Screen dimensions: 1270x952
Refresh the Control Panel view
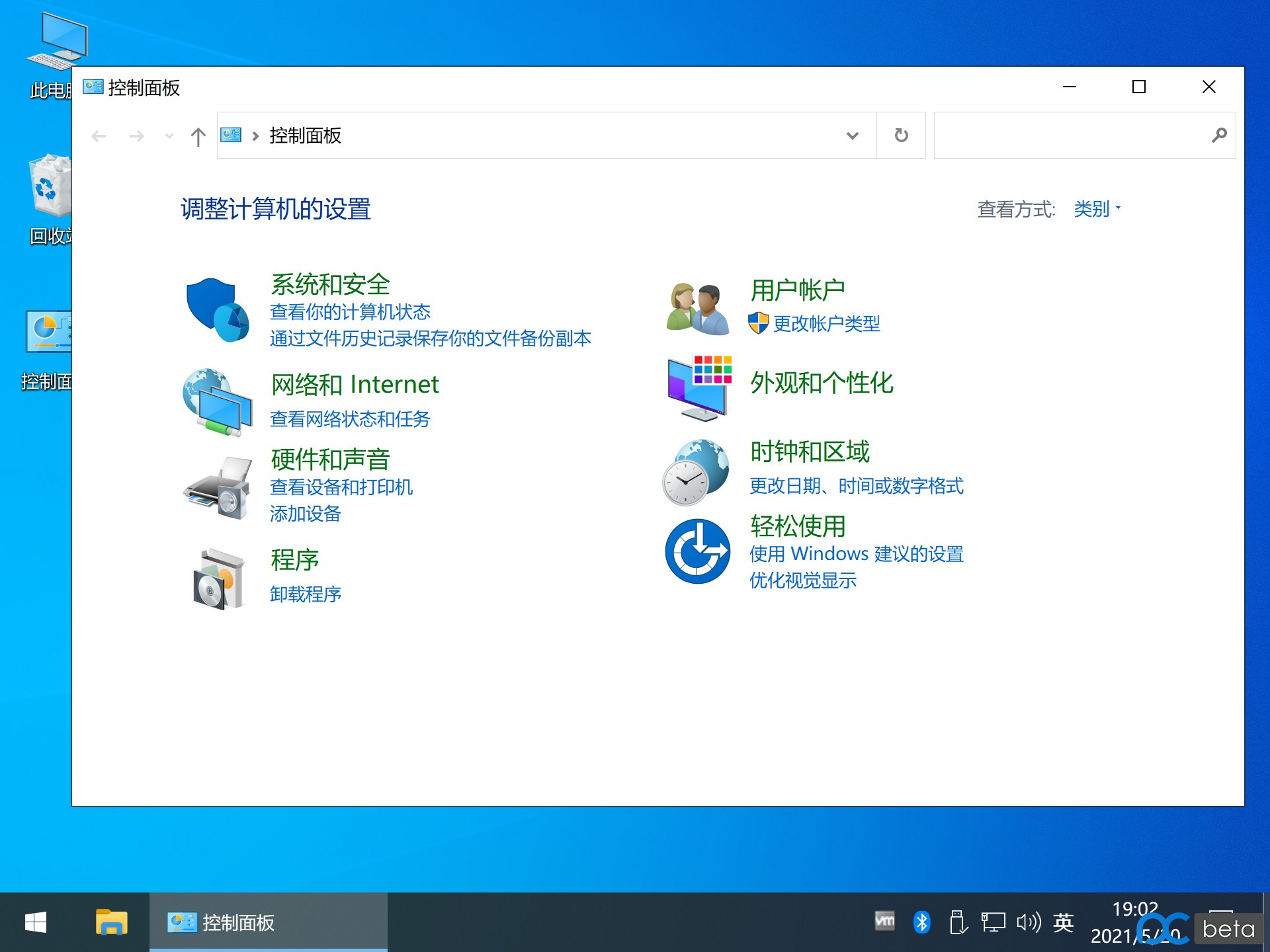pos(901,136)
